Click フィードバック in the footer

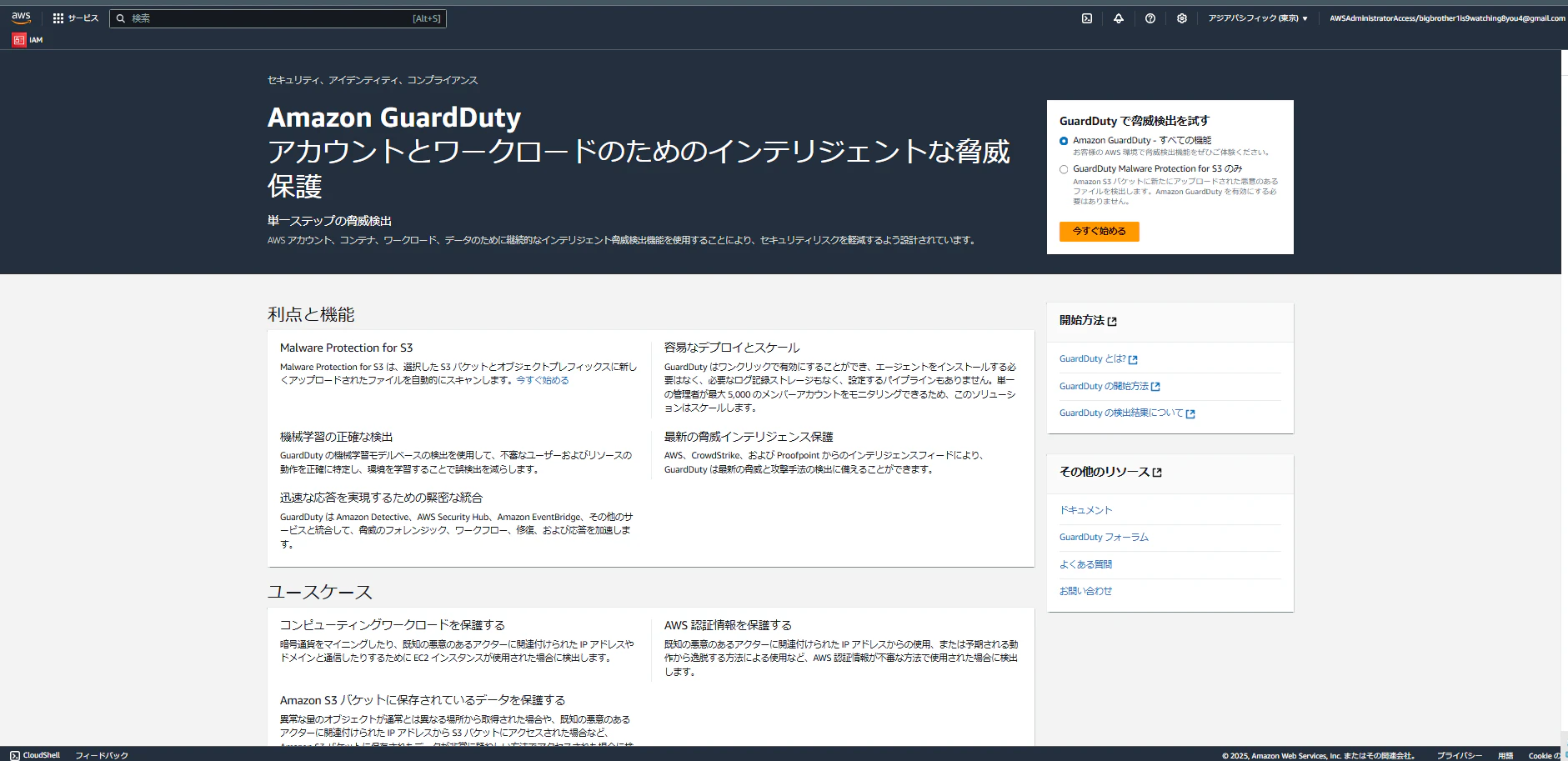pos(102,755)
